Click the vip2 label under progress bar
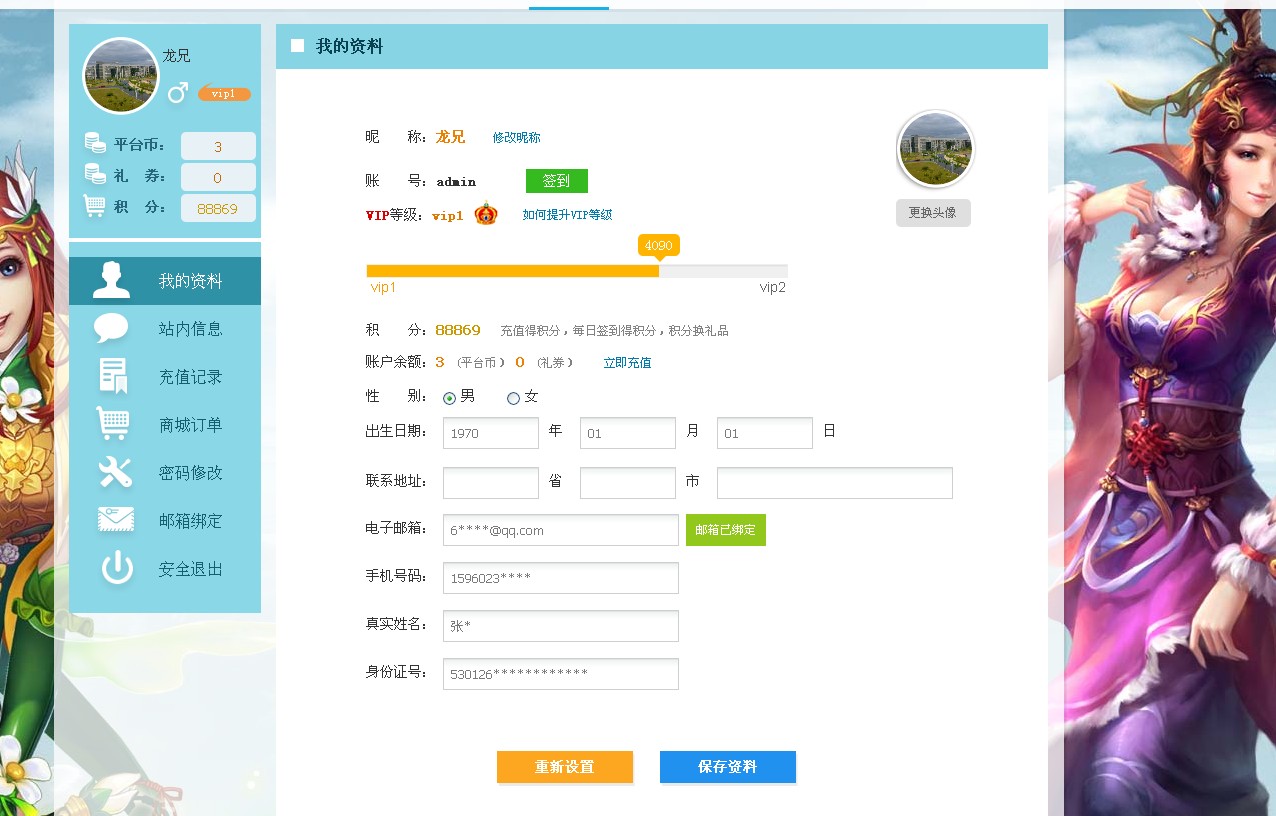1276x816 pixels. pos(773,288)
